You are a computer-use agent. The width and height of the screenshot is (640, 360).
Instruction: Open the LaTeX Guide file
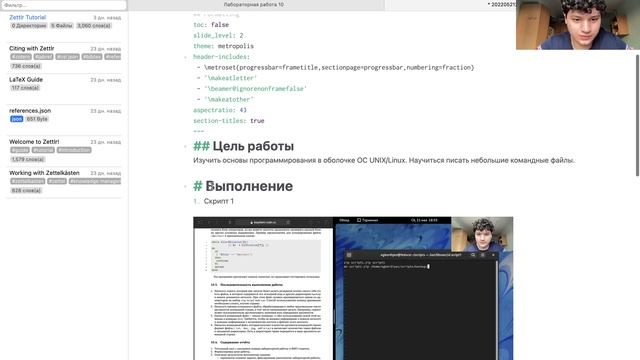(x=26, y=79)
